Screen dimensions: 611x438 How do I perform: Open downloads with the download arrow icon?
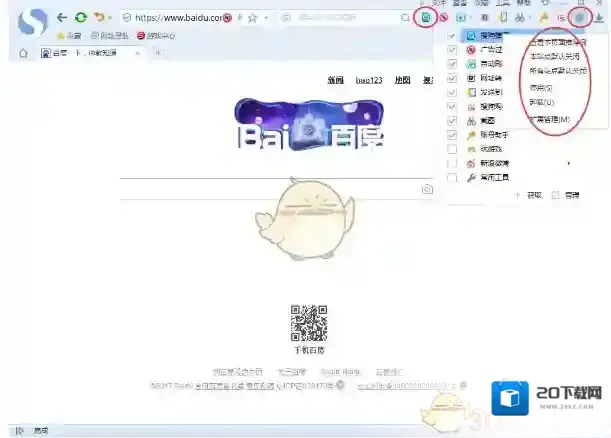click(x=599, y=18)
